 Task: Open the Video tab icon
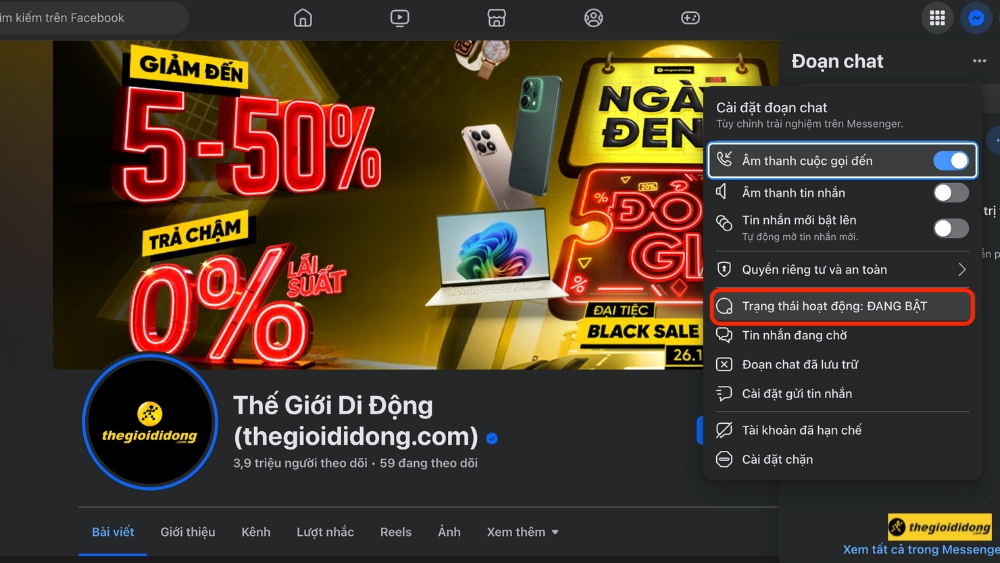(400, 18)
